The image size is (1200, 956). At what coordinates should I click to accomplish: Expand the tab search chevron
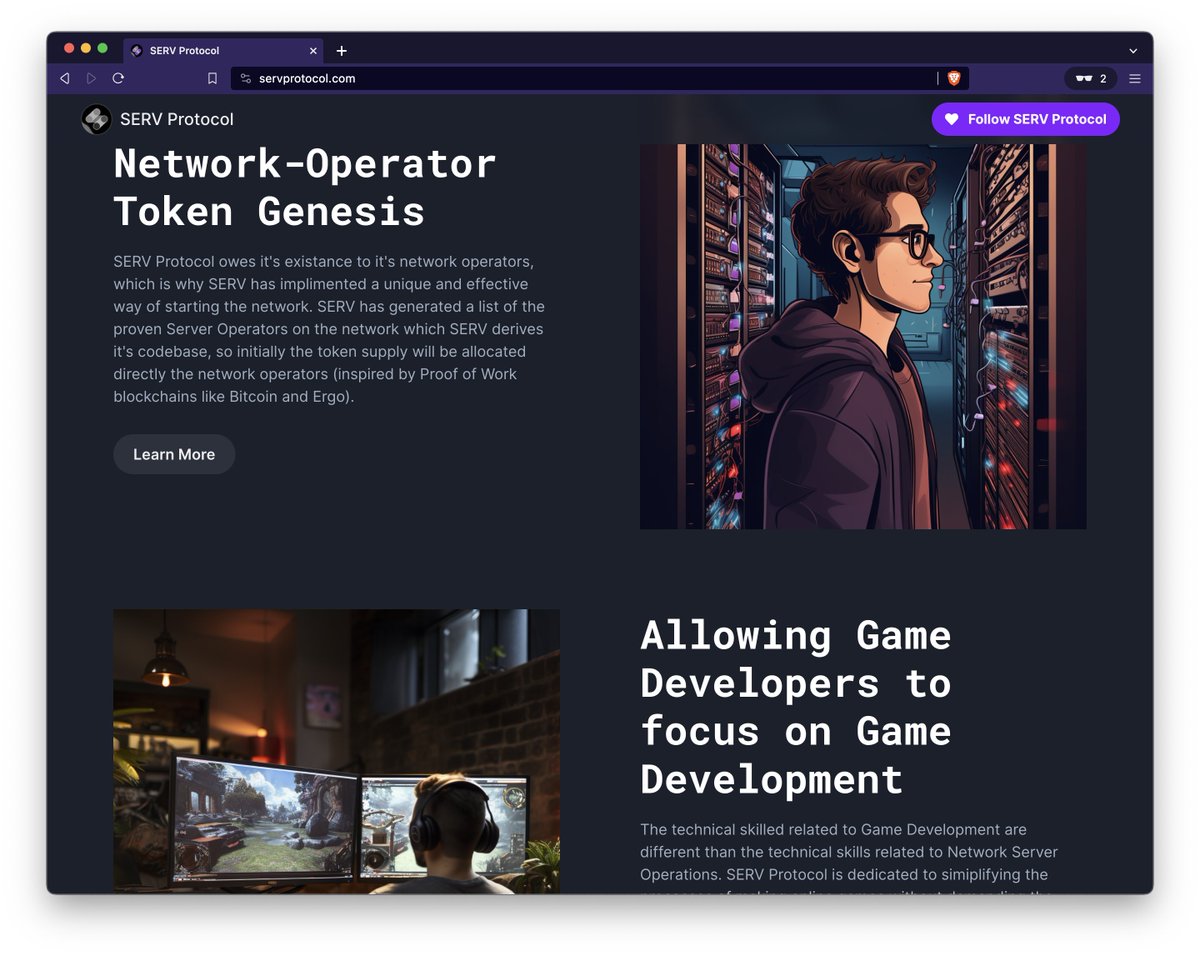(1133, 50)
